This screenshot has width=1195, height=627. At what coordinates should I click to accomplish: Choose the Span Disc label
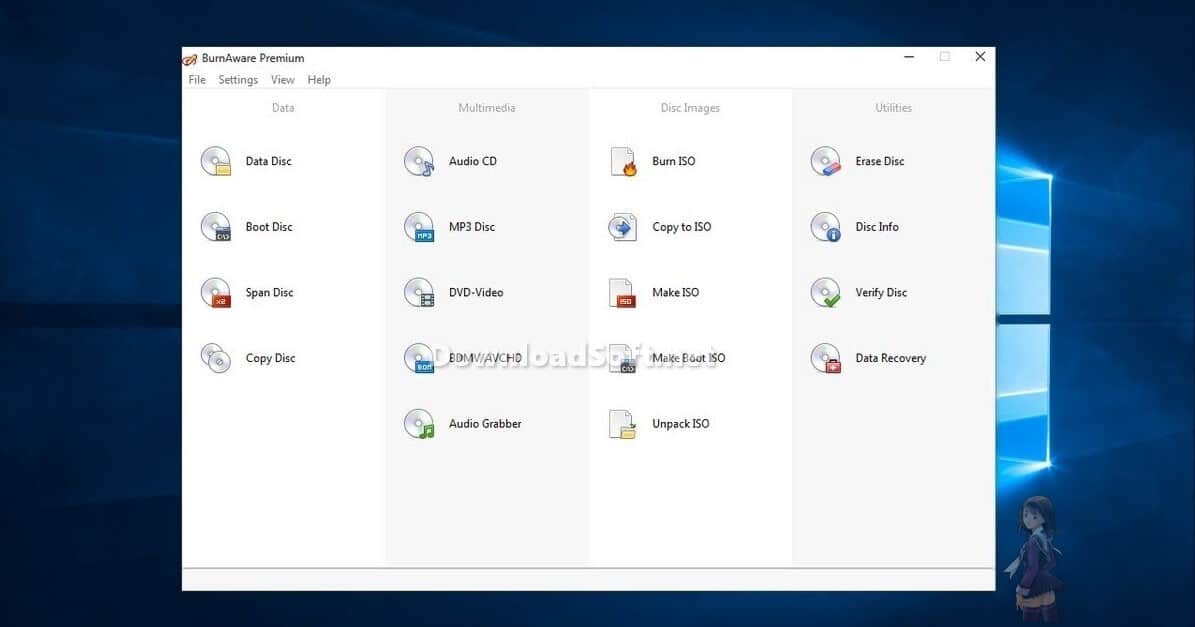coord(269,293)
